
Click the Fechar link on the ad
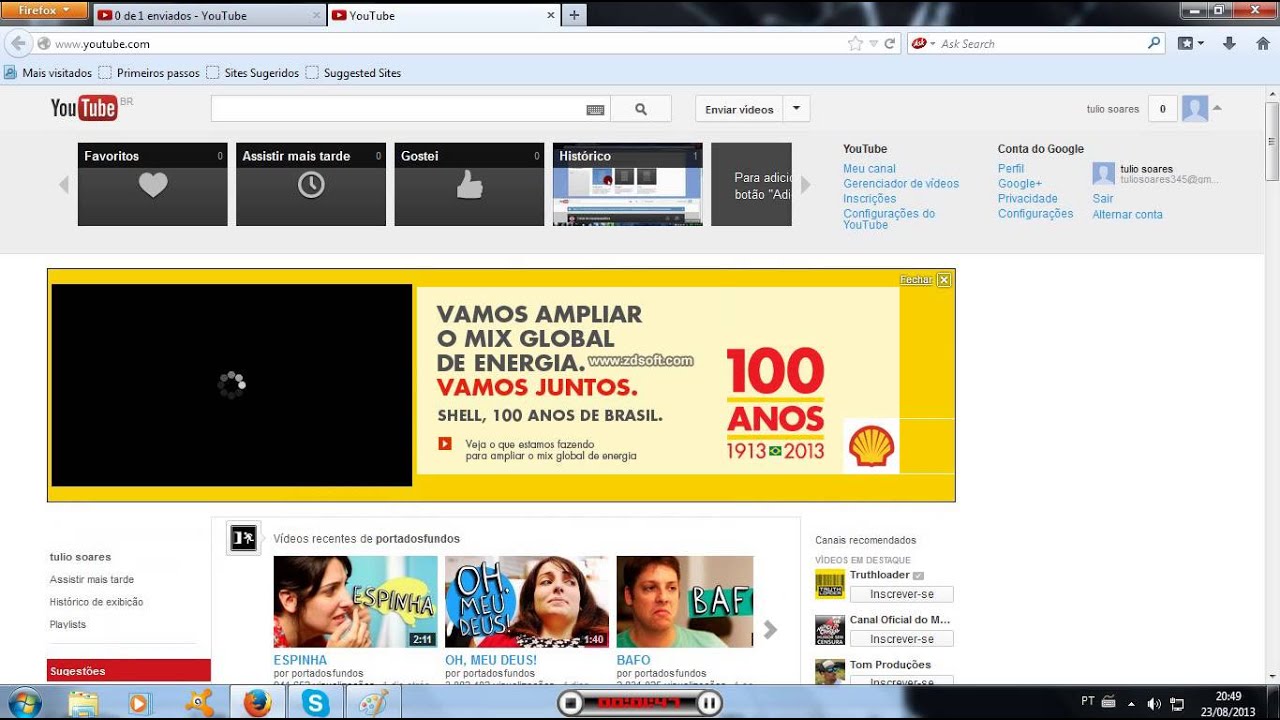pos(915,280)
